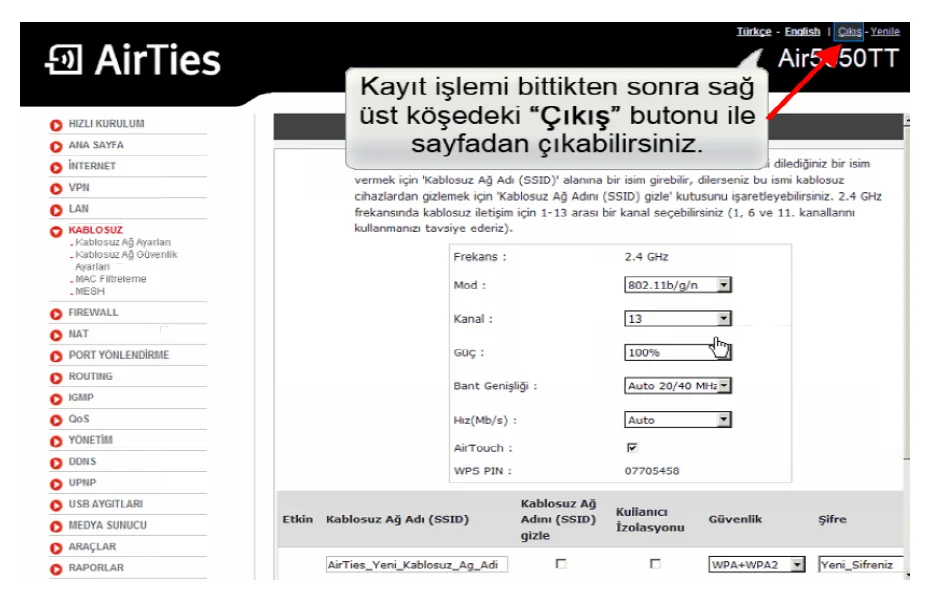Toggle the AirTouch checkbox
The height and width of the screenshot is (590, 926).
click(x=632, y=448)
